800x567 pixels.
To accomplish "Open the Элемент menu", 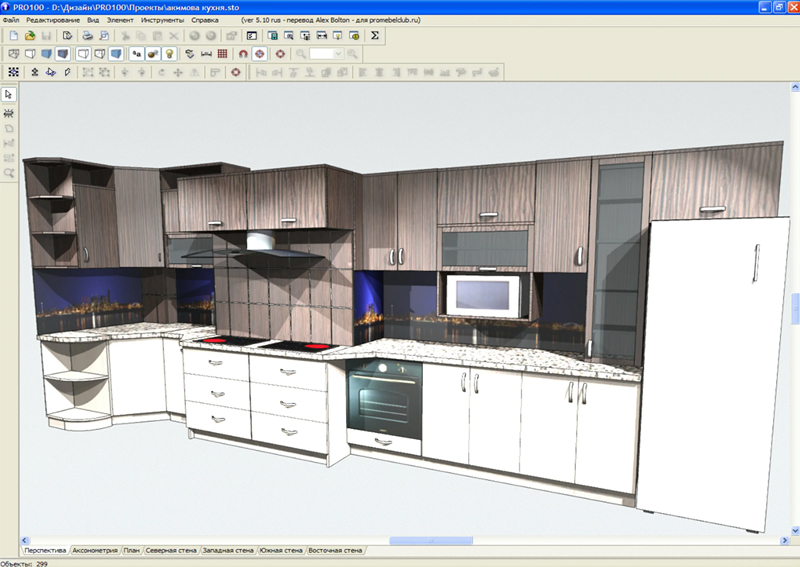I will coord(119,20).
